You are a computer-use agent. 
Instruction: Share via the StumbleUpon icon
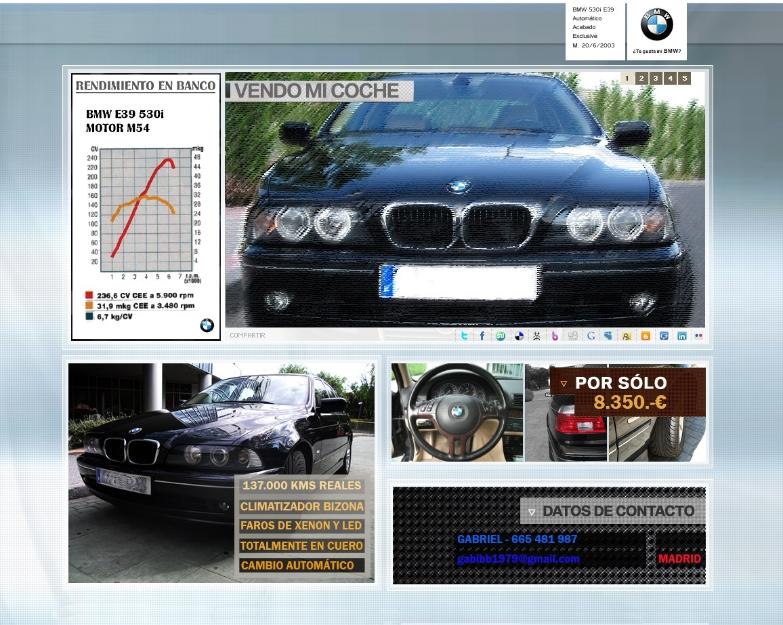pyautogui.click(x=500, y=336)
